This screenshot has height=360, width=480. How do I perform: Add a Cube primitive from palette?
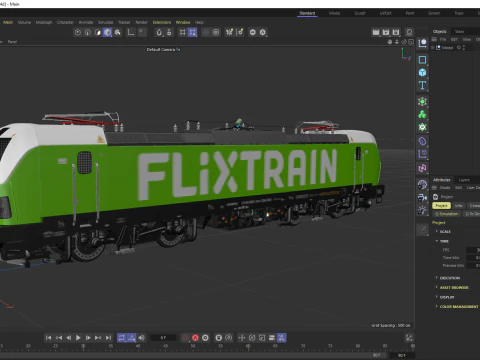422,72
